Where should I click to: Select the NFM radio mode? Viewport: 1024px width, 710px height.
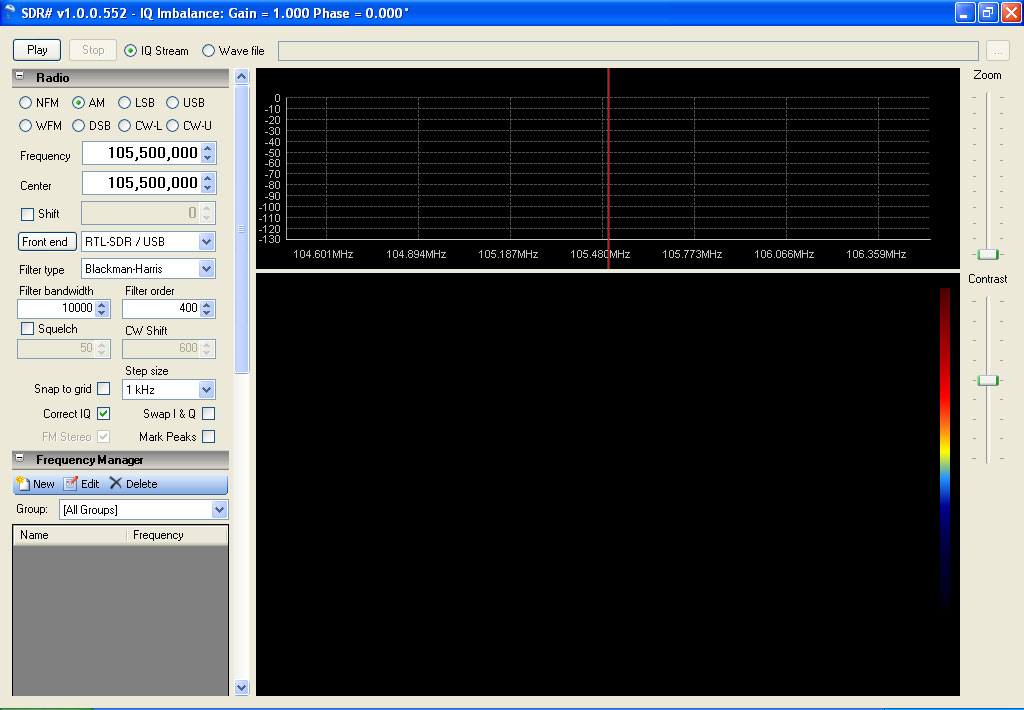pyautogui.click(x=25, y=103)
